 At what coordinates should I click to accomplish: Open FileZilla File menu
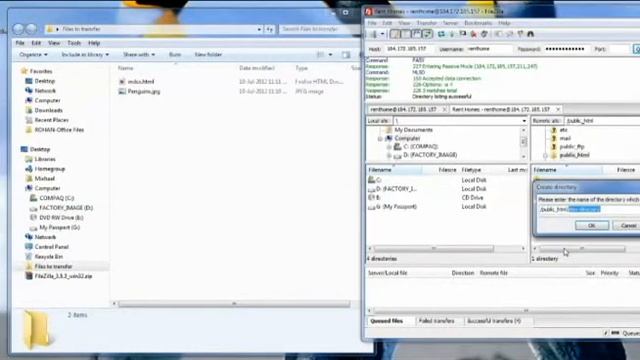click(x=372, y=23)
